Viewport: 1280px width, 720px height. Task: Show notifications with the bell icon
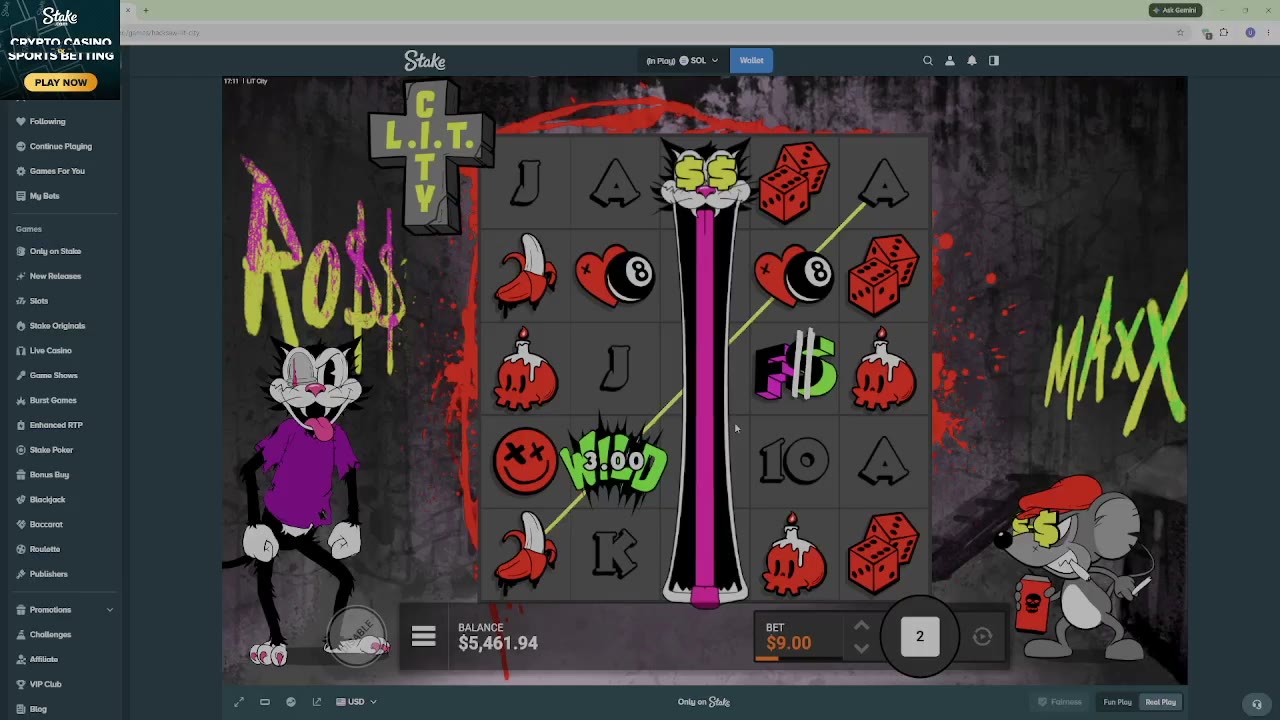[x=972, y=61]
